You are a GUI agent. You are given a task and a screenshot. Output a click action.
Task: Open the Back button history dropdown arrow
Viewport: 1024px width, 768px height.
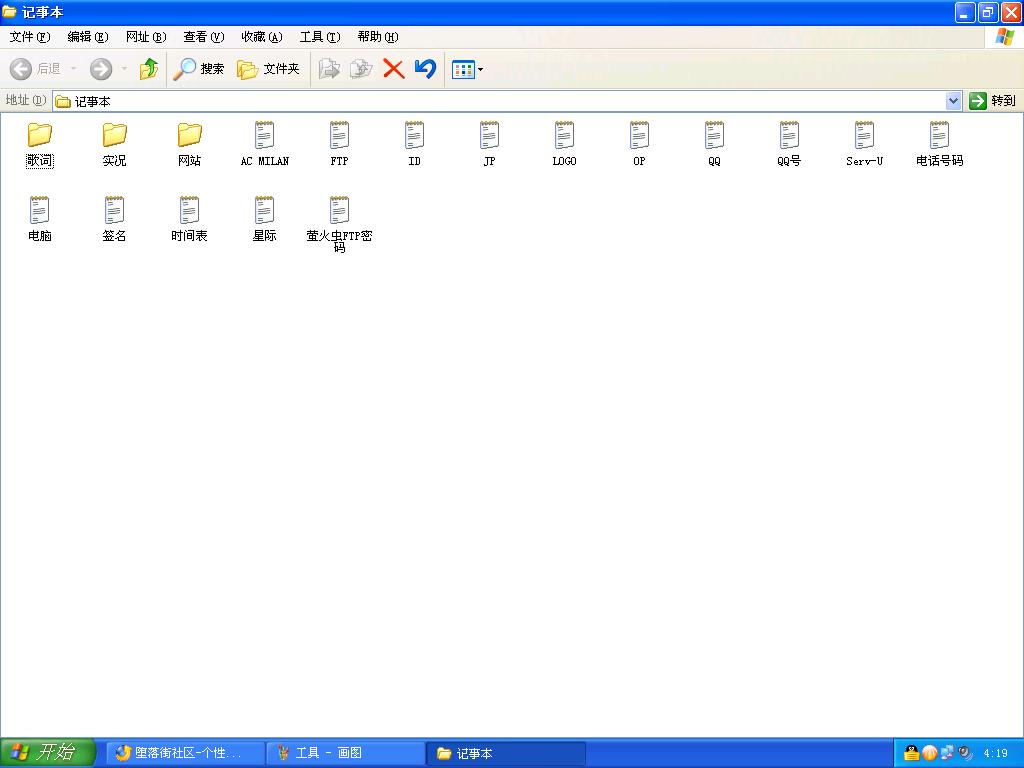click(x=73, y=69)
